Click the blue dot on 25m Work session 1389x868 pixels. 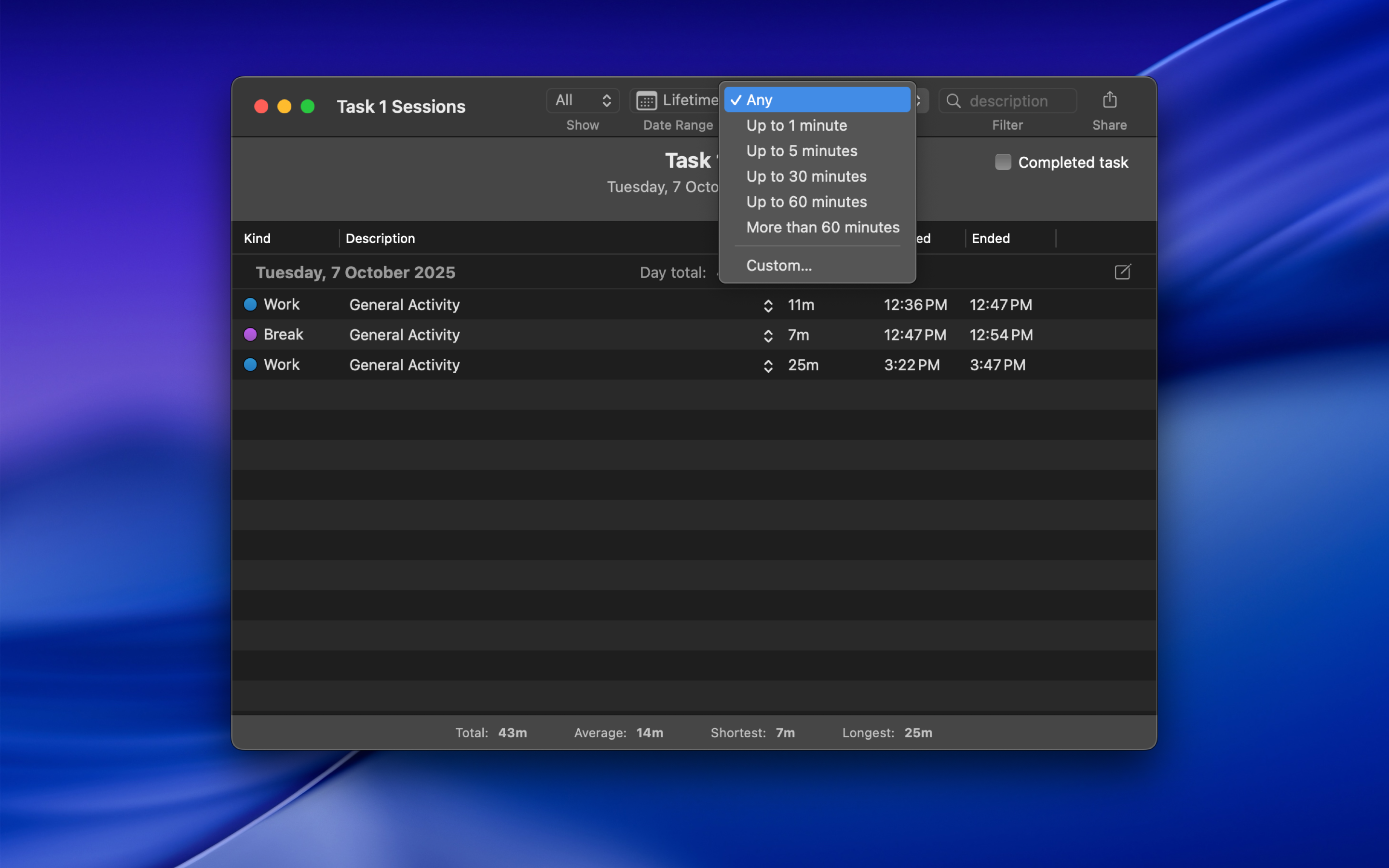pyautogui.click(x=250, y=365)
